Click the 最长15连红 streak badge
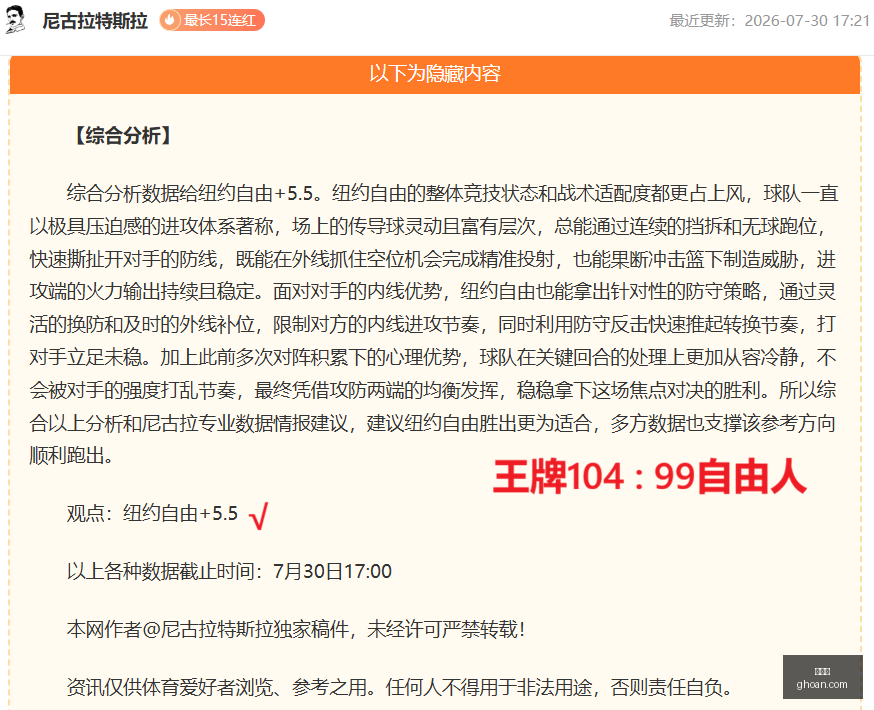The height and width of the screenshot is (710, 874). 212,21
